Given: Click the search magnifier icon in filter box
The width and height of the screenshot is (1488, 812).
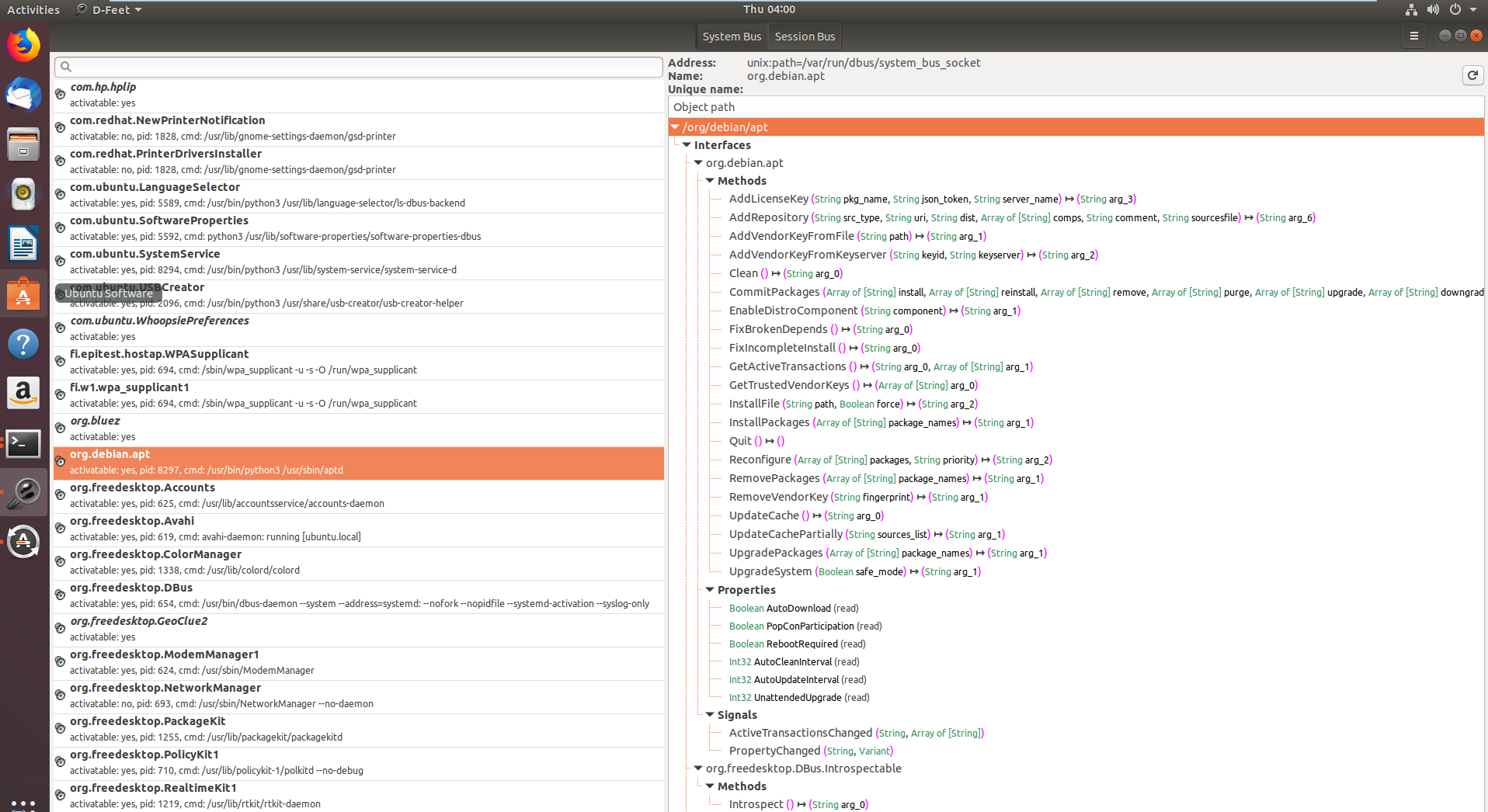Looking at the screenshot, I should 66,67.
